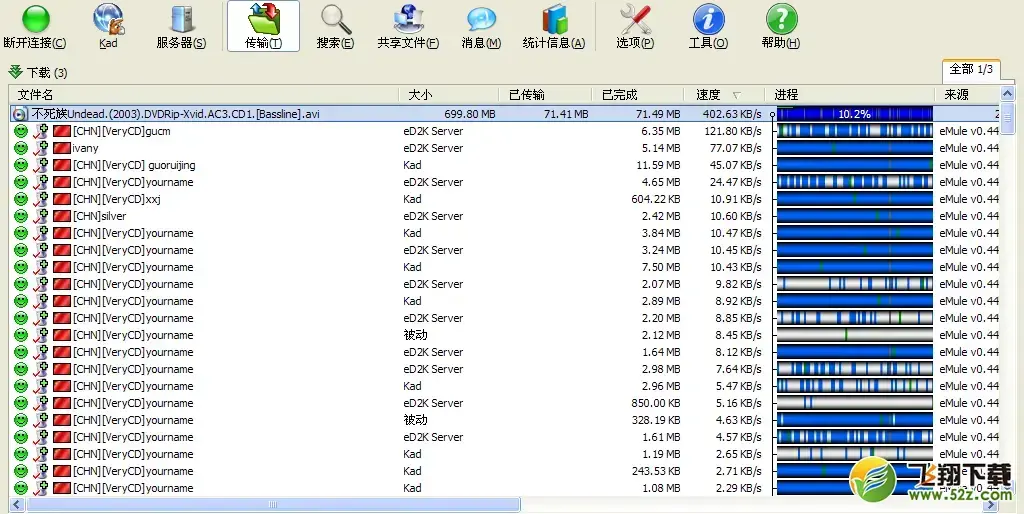Select the [CHN][VeryCD]gucm source row
1024x514 pixels.
click(504, 131)
